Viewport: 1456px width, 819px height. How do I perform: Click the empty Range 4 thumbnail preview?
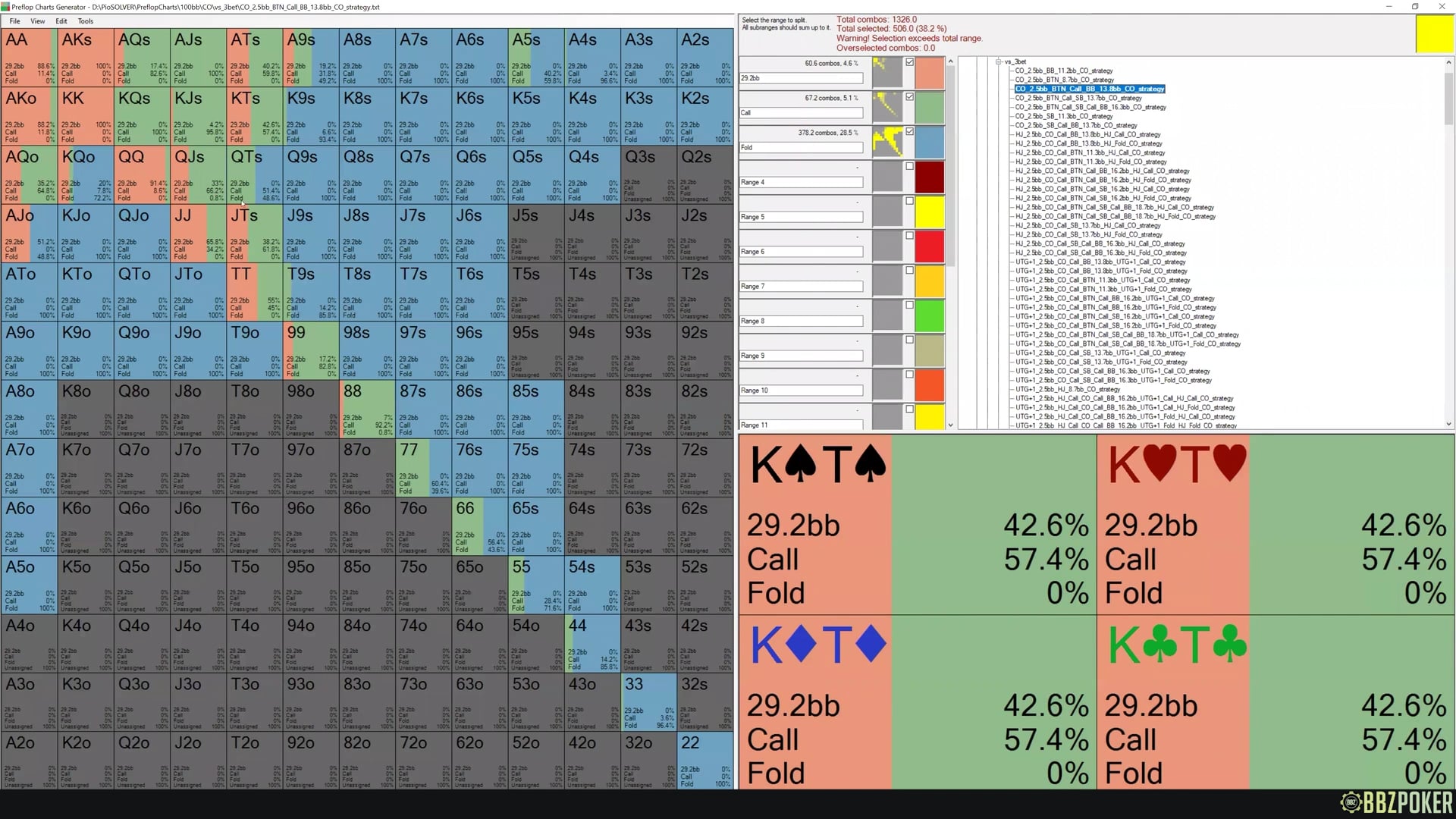[x=886, y=177]
